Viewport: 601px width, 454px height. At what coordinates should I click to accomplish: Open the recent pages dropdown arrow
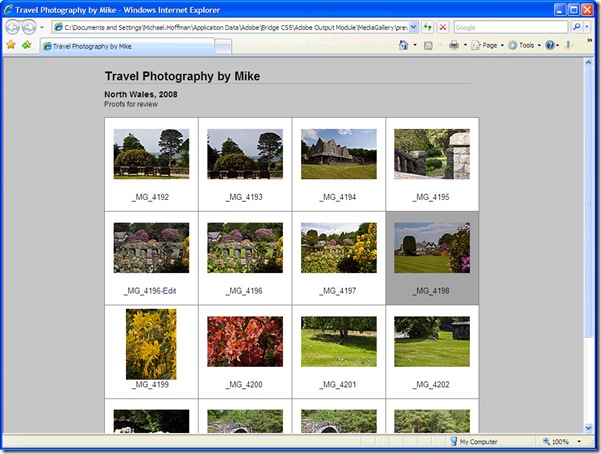(x=42, y=27)
